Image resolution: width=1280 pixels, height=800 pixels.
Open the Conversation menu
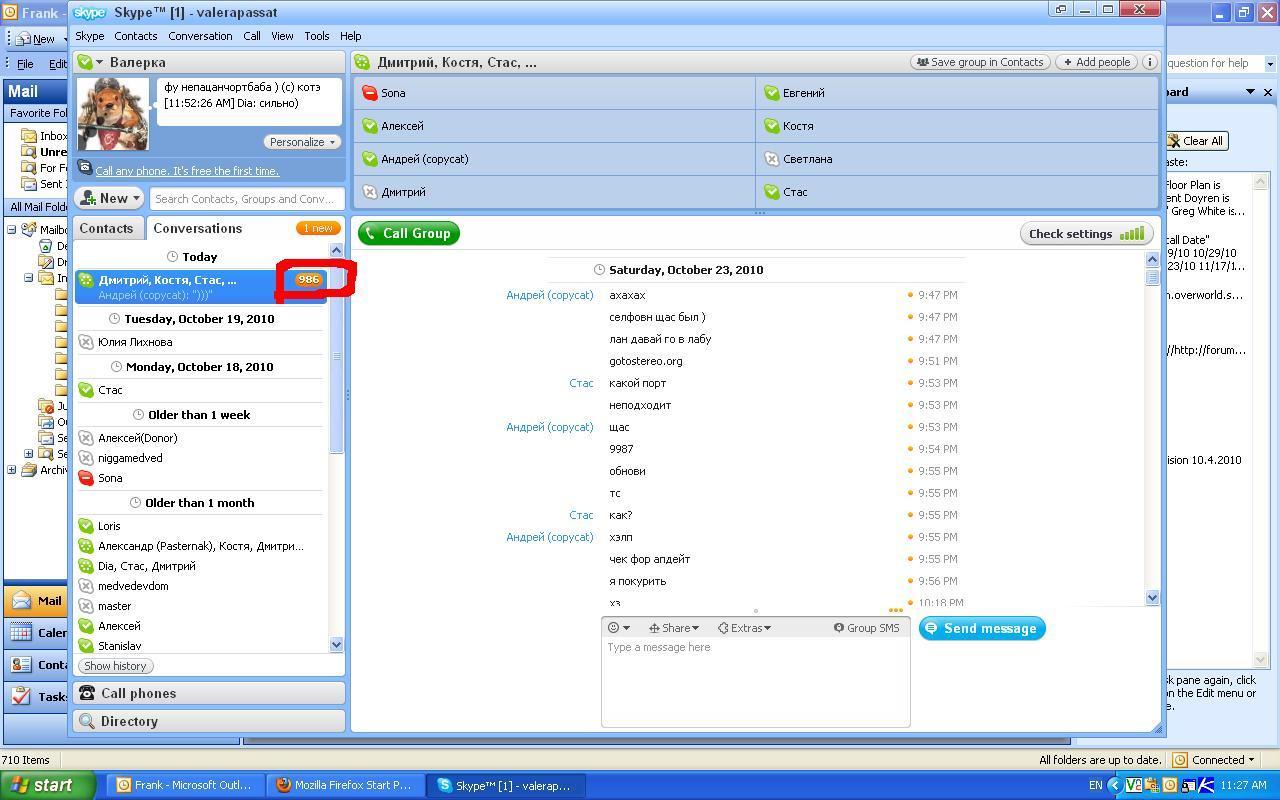tap(200, 36)
